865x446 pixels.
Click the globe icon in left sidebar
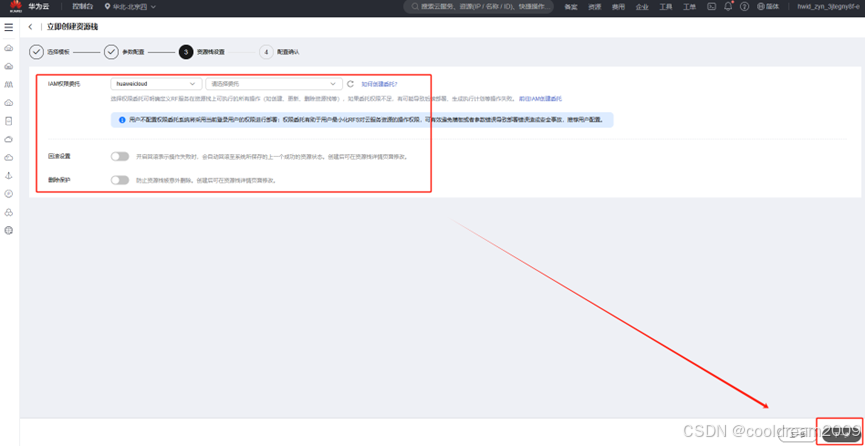[x=9, y=230]
